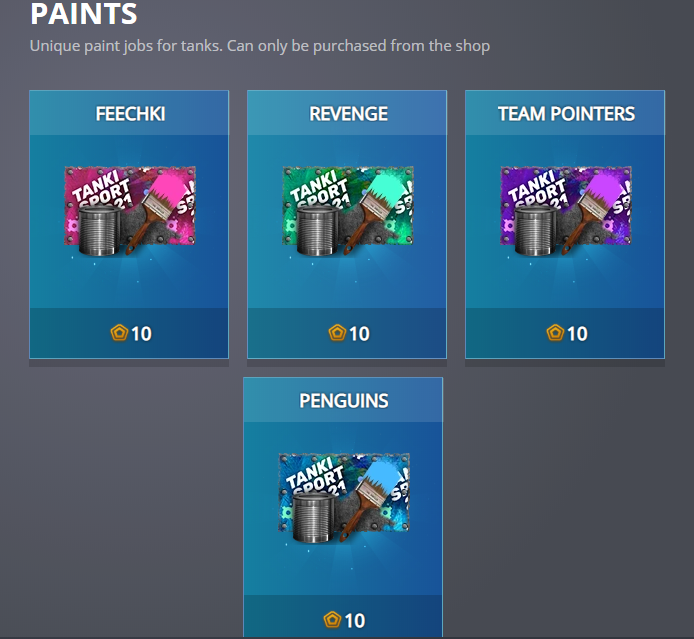Select the PENGUINS card title
The height and width of the screenshot is (639, 694).
tap(344, 401)
